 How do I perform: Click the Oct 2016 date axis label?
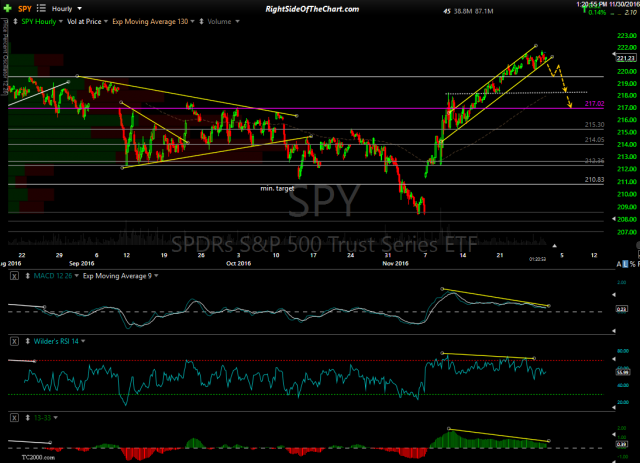239,263
